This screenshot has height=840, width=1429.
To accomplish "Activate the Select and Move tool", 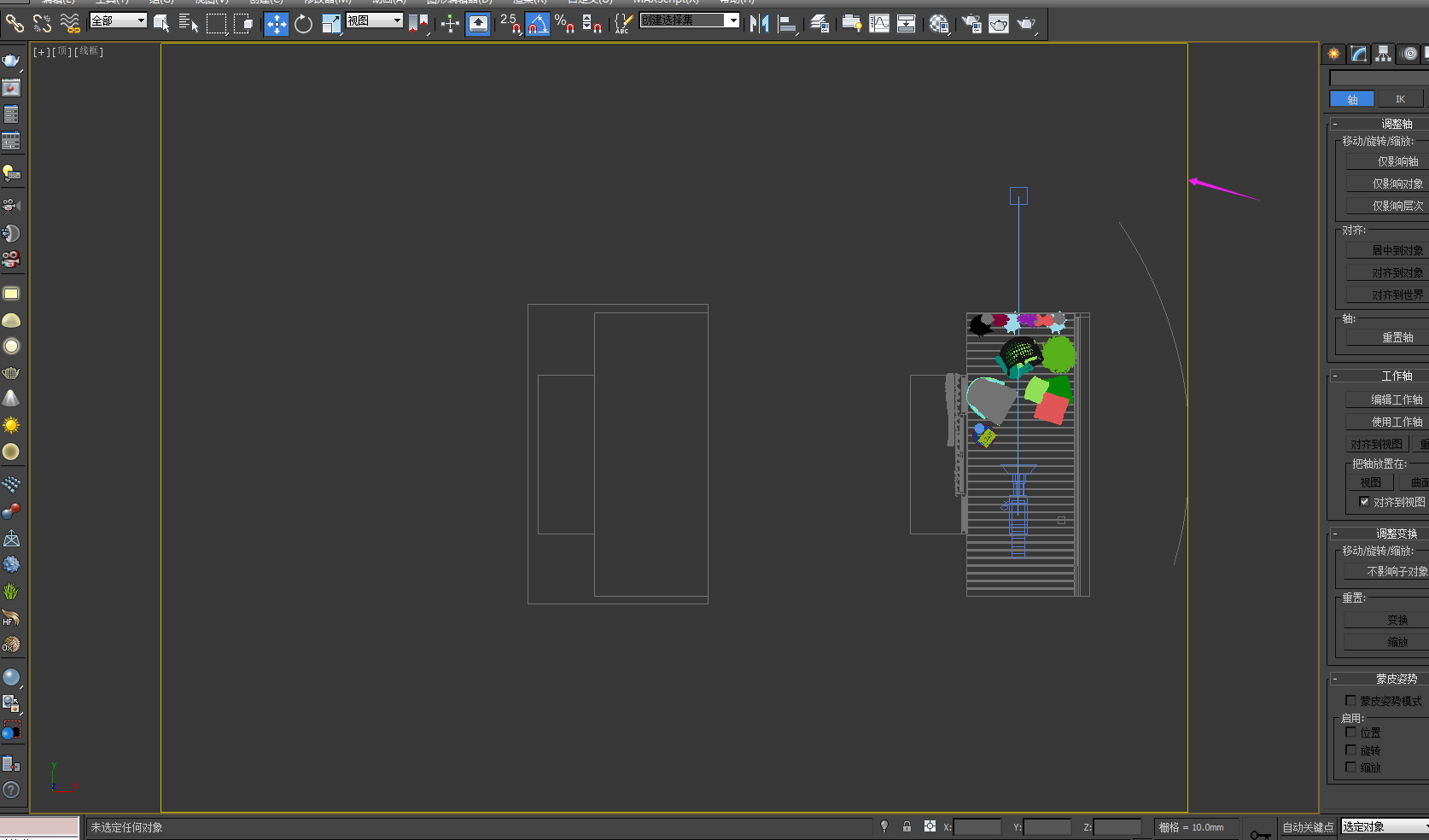I will tap(276, 23).
